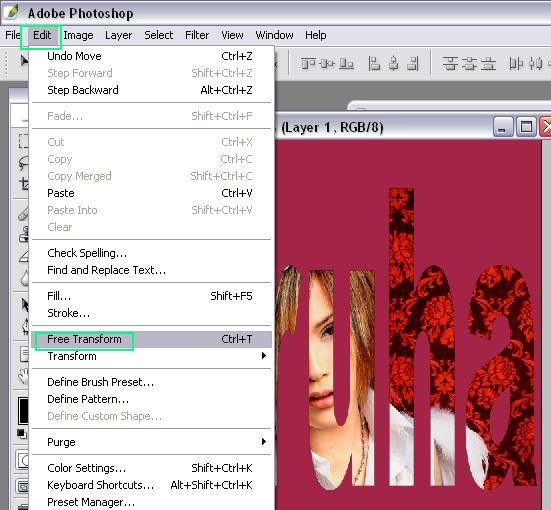Reset to default foreground and background colors
This screenshot has width=551, height=510.
(21, 434)
